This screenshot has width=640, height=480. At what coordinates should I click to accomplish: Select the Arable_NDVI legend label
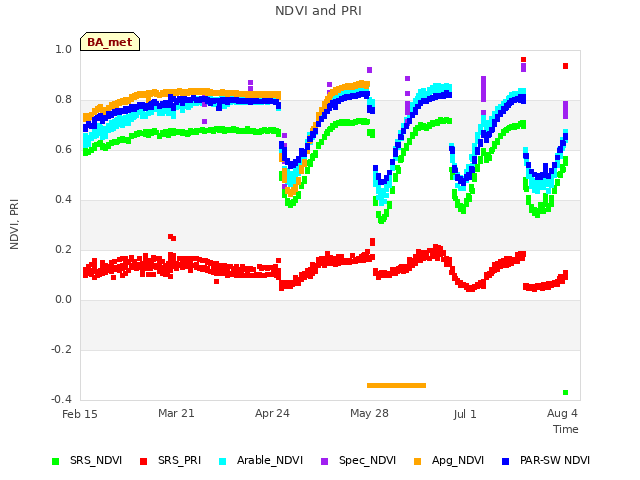[x=270, y=460]
